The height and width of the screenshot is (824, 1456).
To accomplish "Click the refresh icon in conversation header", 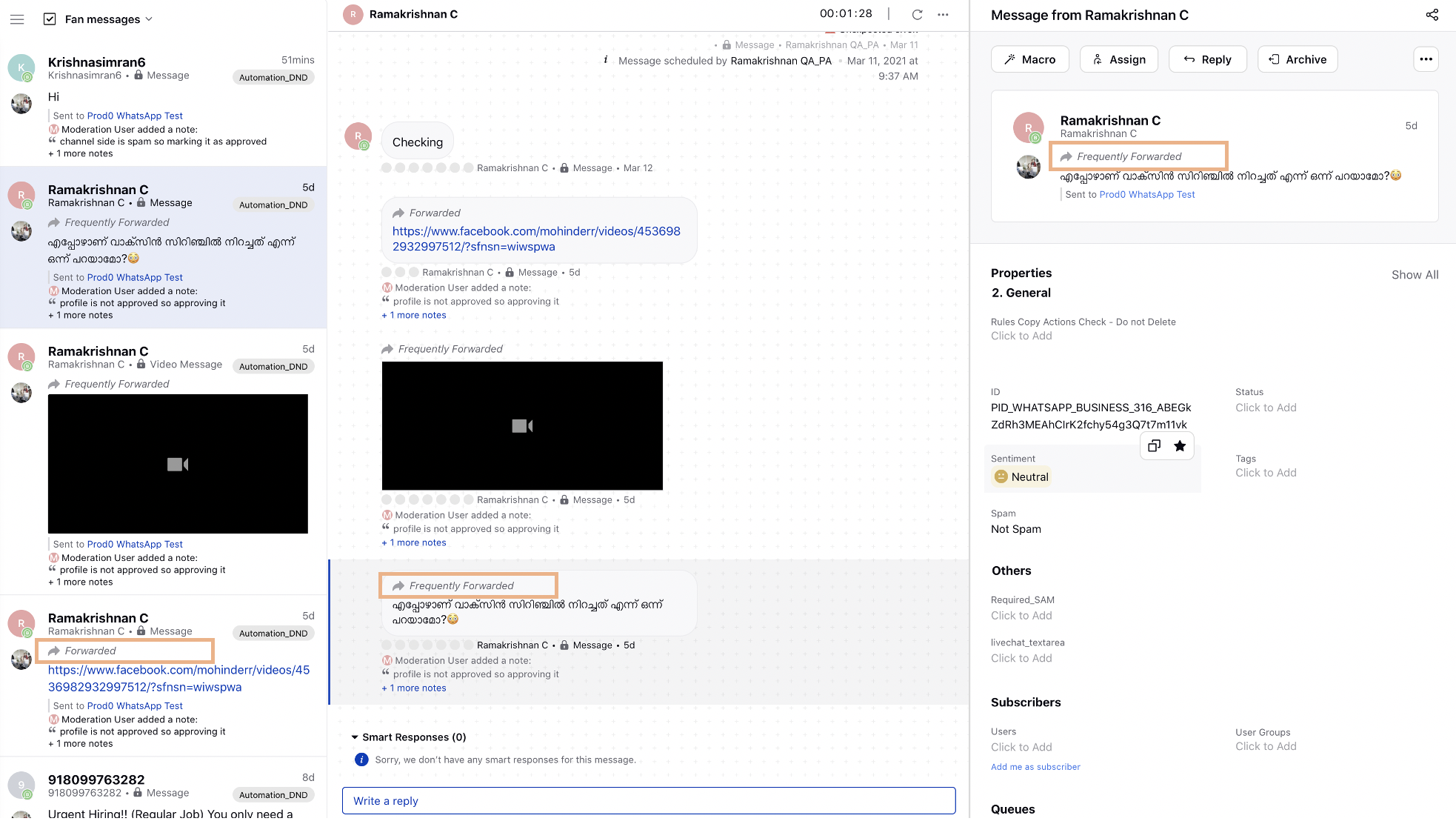I will click(x=917, y=14).
